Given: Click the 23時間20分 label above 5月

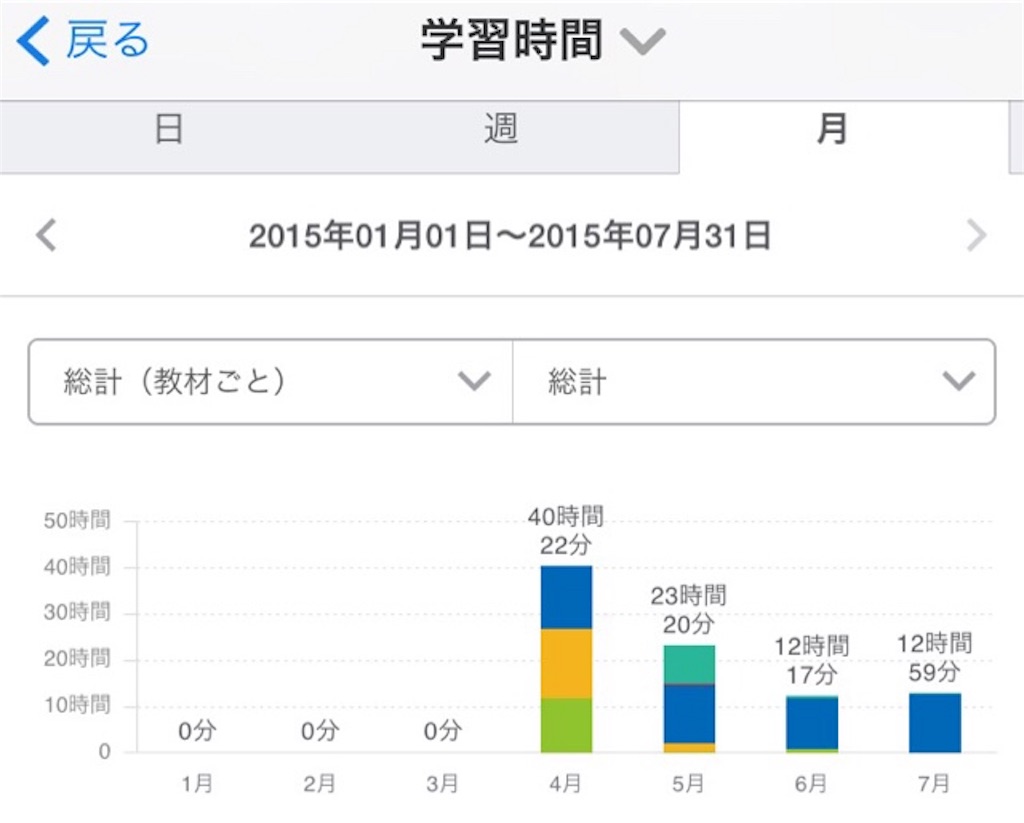Looking at the screenshot, I should point(688,610).
